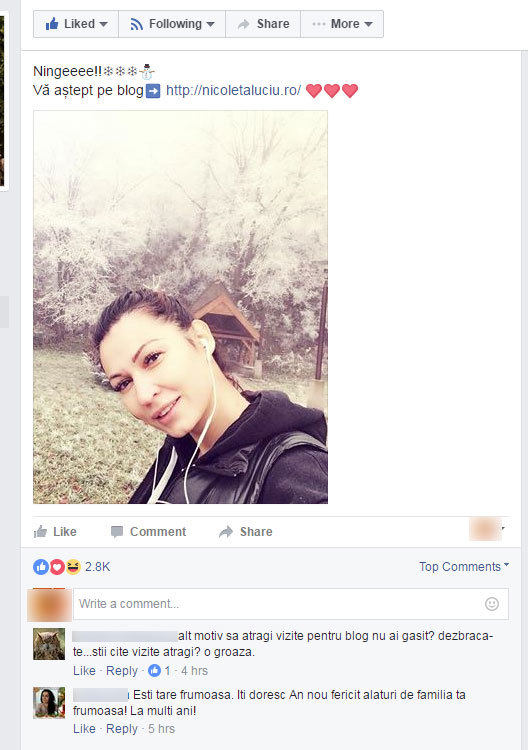View the red heart Love reactions
Screen dimensions: 528x750
click(57, 567)
